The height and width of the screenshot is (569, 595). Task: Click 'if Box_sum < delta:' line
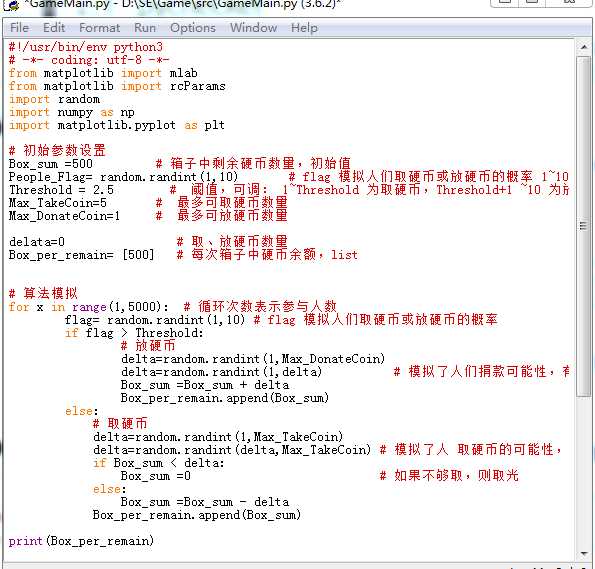(x=159, y=463)
